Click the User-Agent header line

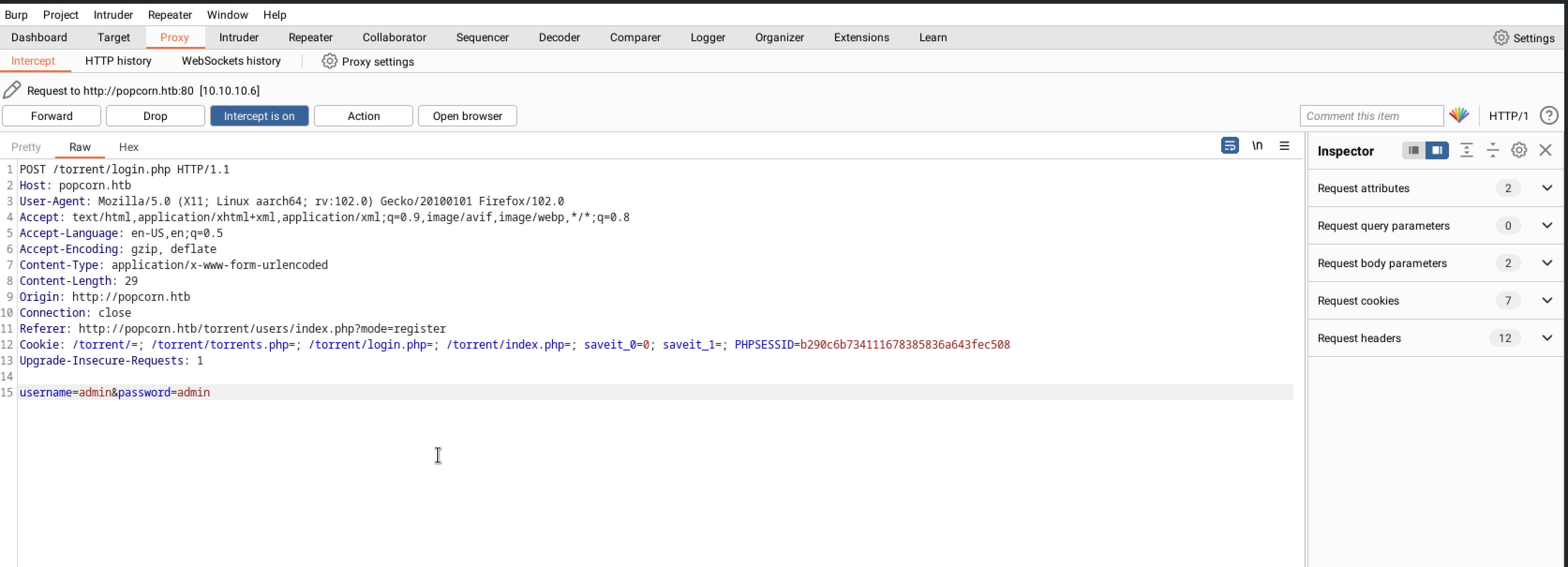point(291,201)
